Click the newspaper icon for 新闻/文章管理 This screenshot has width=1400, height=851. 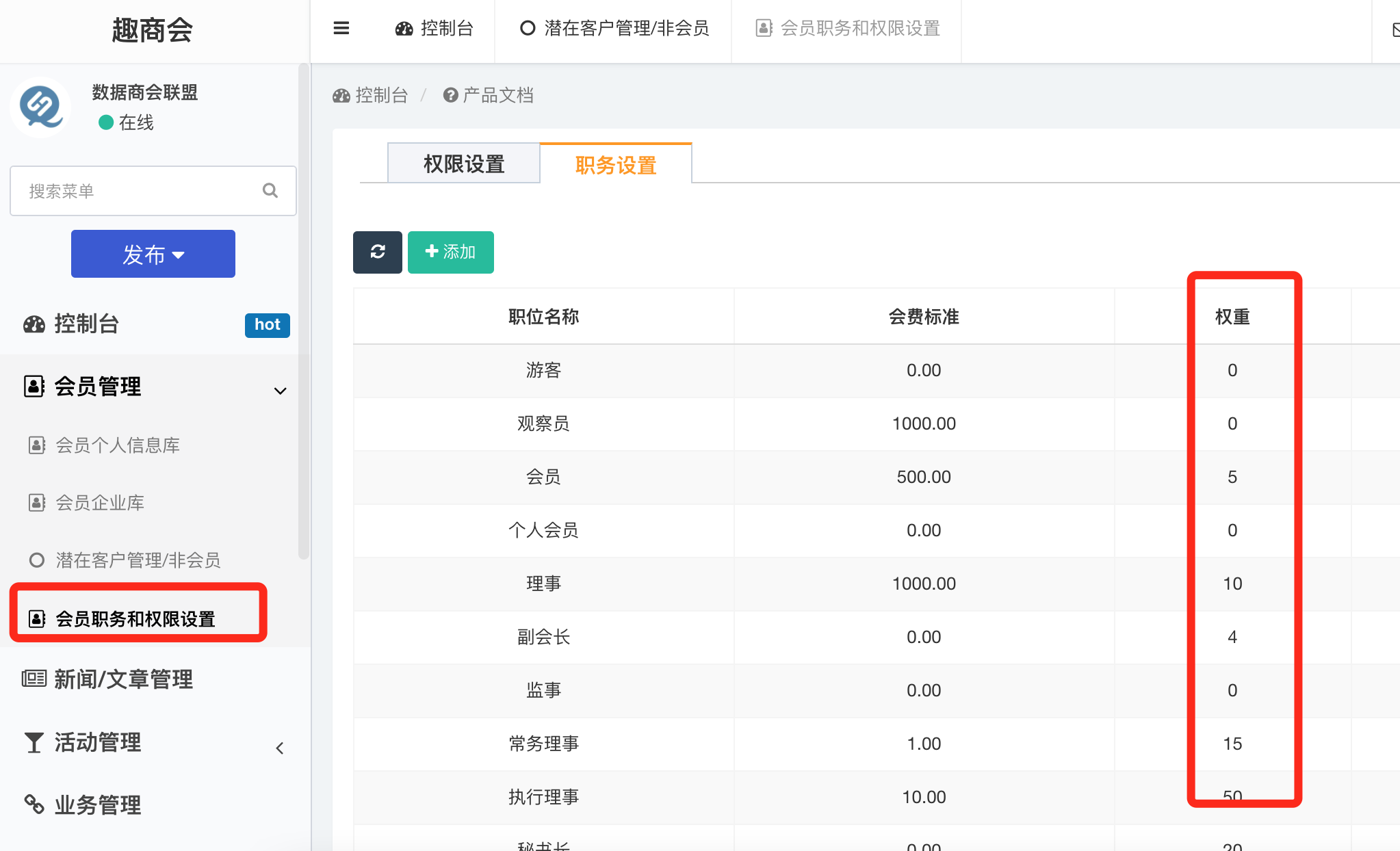click(34, 679)
